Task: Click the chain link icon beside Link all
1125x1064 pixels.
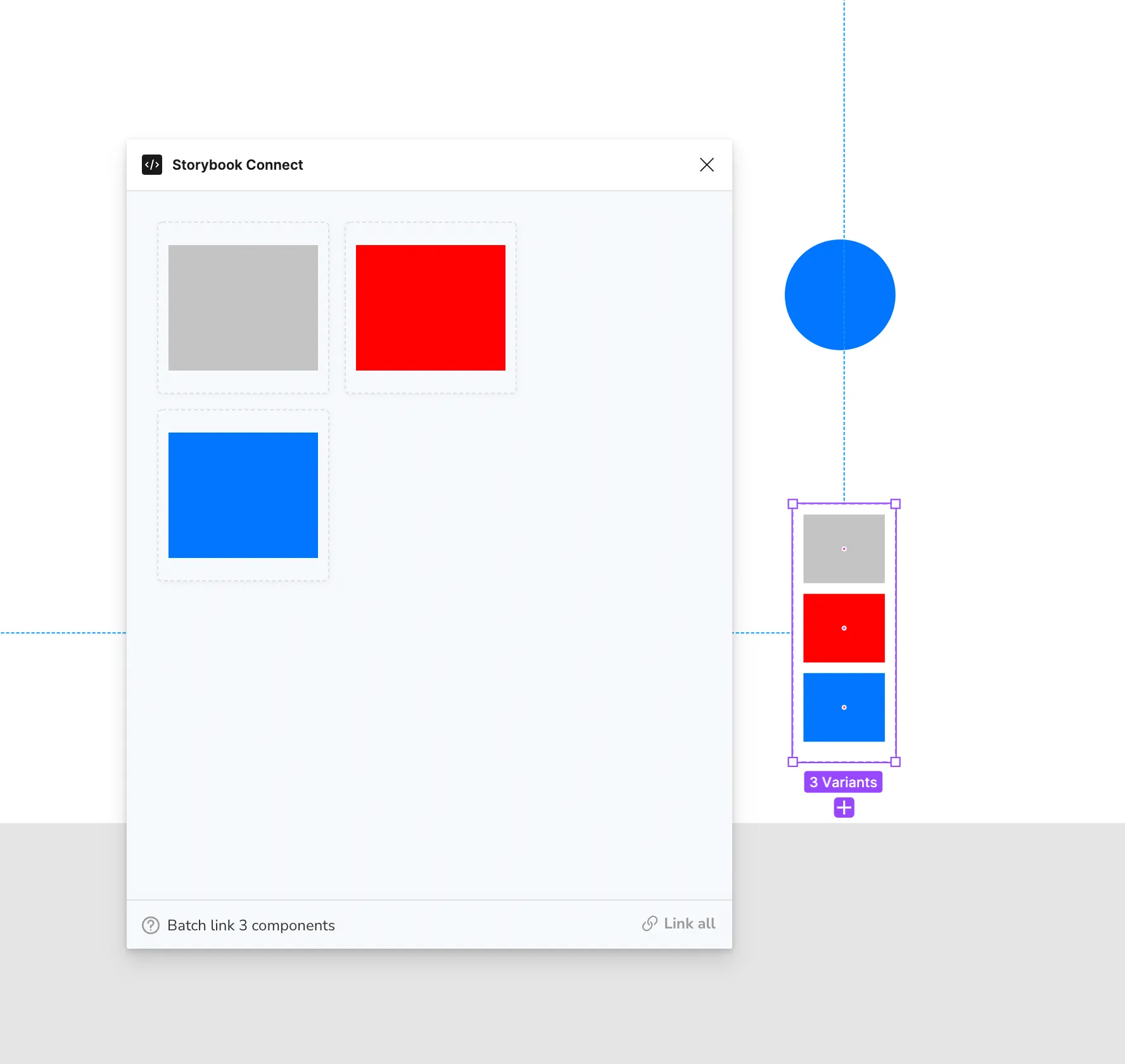Action: click(x=649, y=923)
